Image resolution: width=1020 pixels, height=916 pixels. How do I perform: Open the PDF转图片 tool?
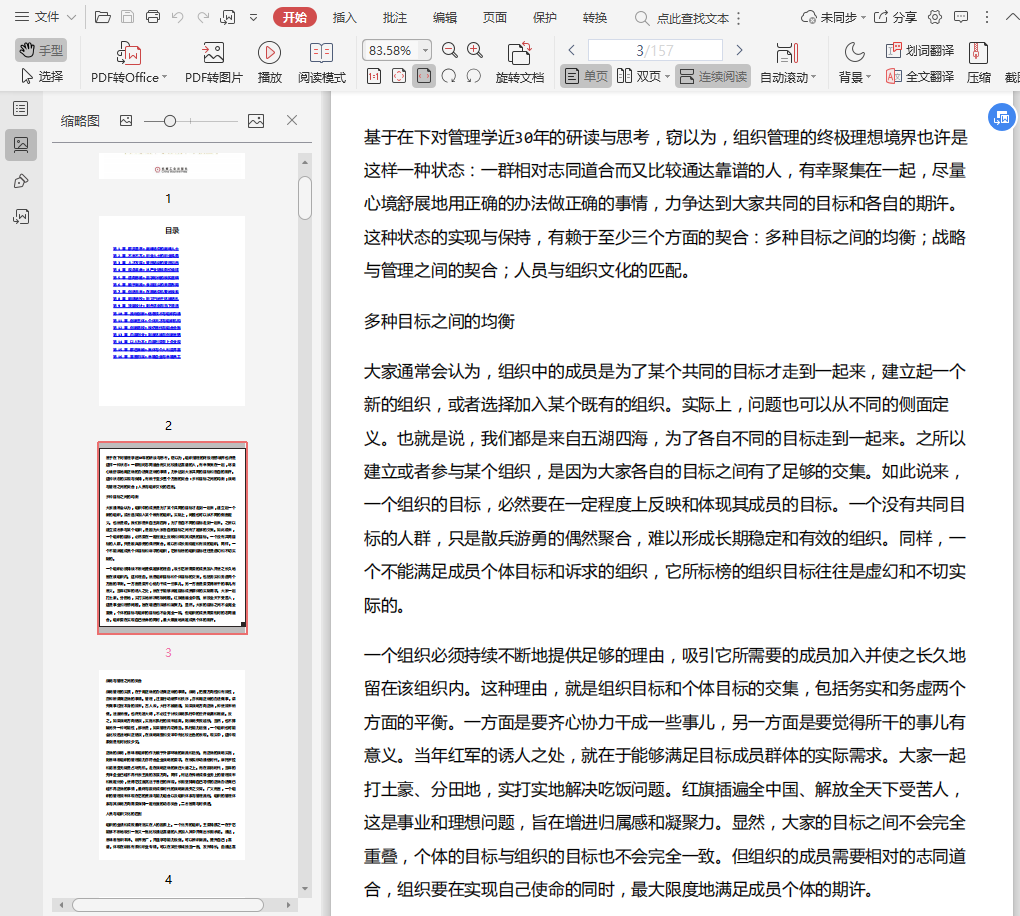click(x=213, y=54)
